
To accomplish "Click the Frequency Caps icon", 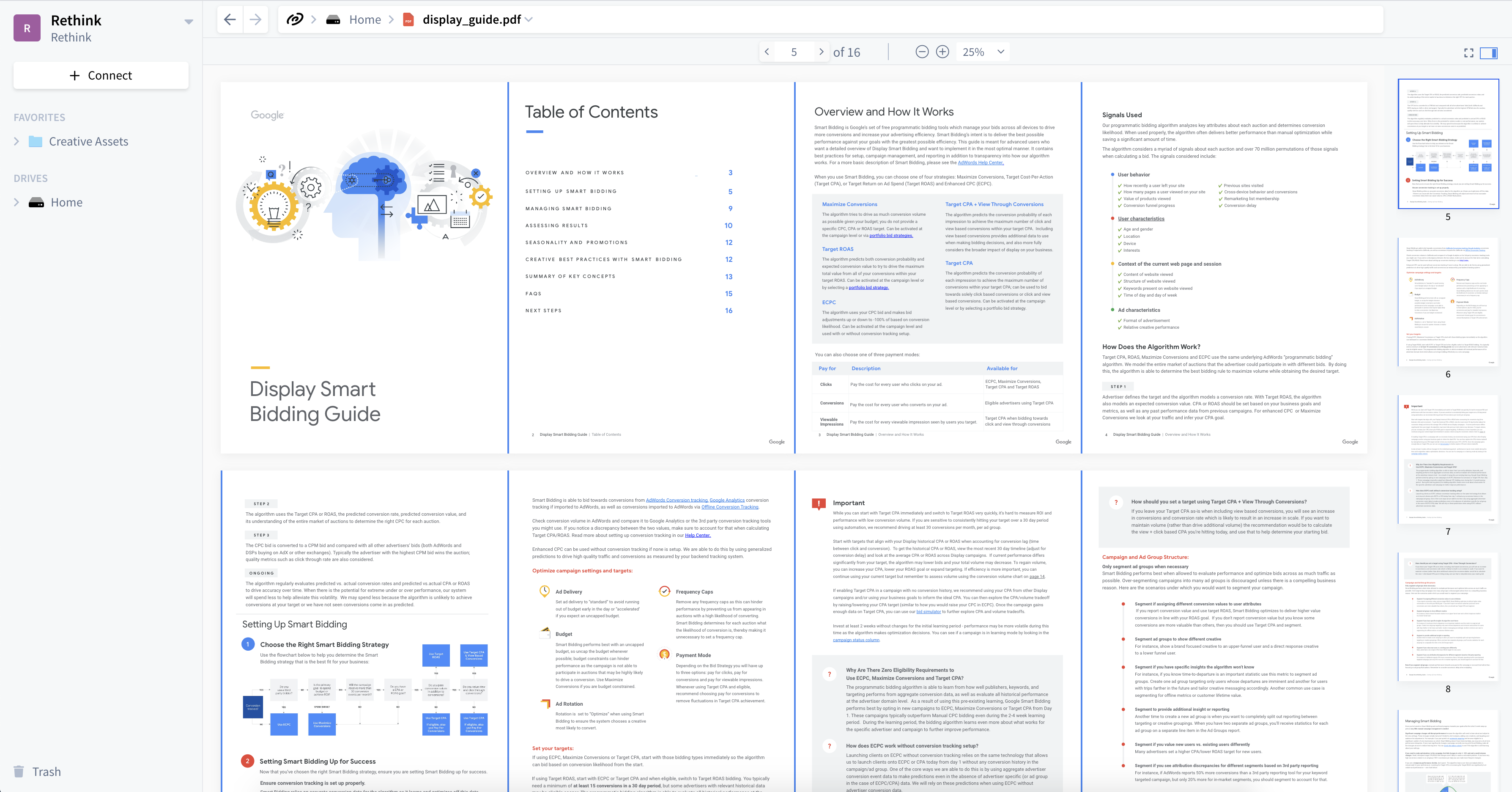I will (x=664, y=591).
